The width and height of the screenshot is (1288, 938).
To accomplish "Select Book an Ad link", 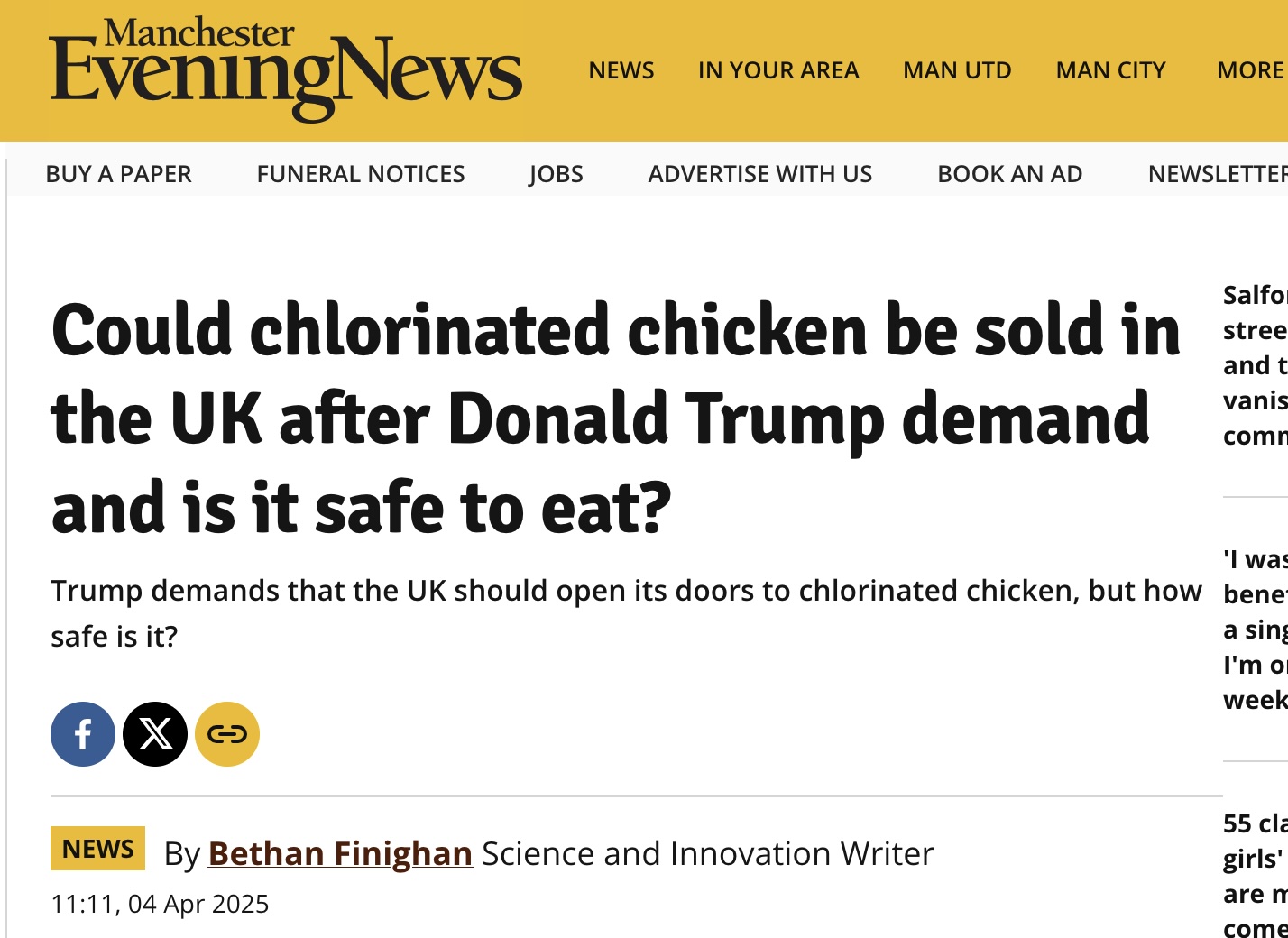I will (1010, 174).
